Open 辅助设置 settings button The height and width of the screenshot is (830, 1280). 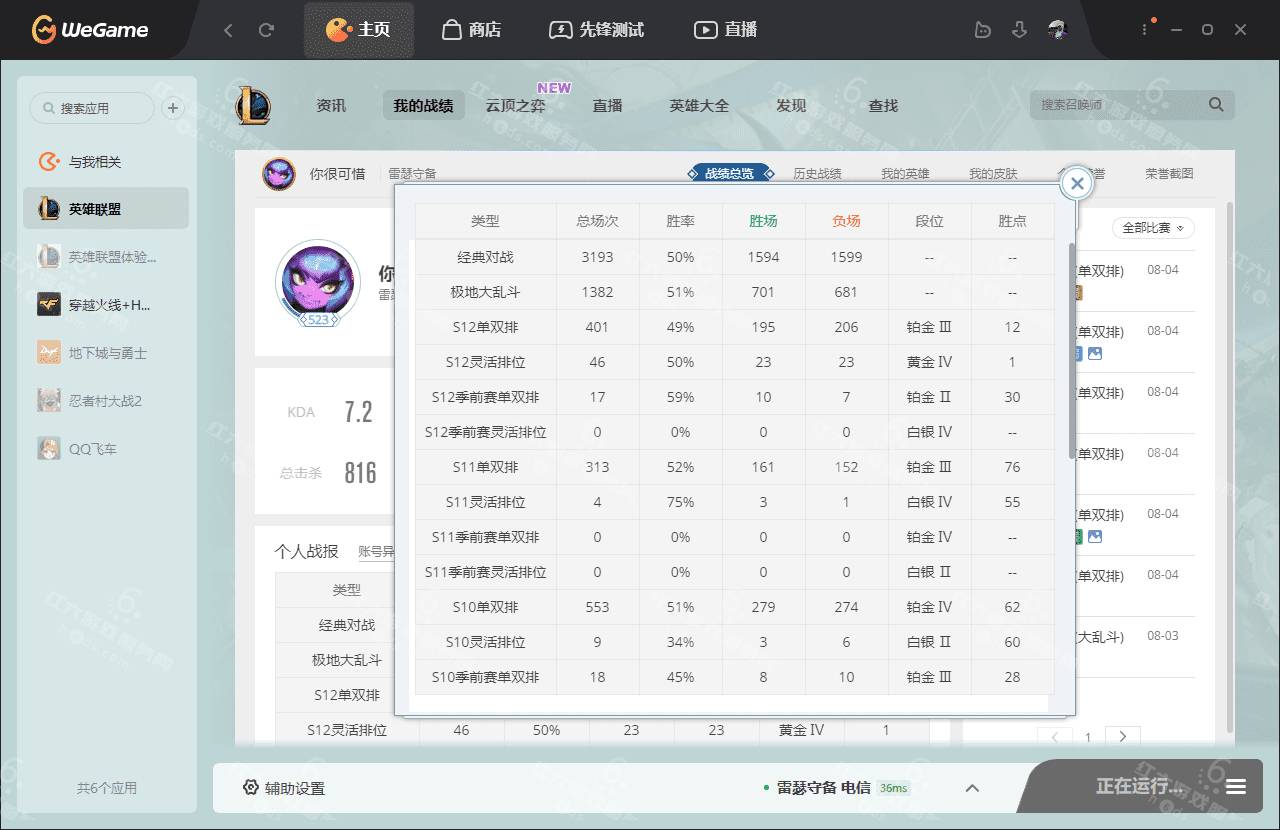[285, 788]
